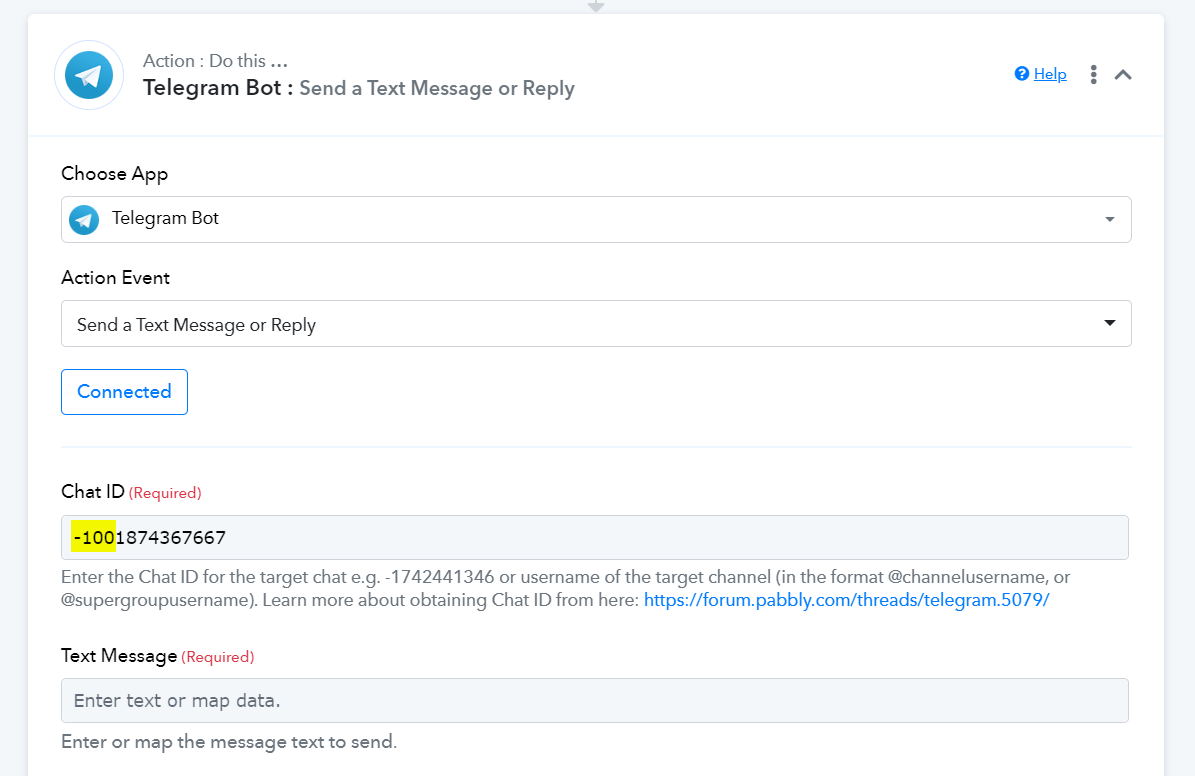
Task: Open the Help link
Action: (1049, 74)
